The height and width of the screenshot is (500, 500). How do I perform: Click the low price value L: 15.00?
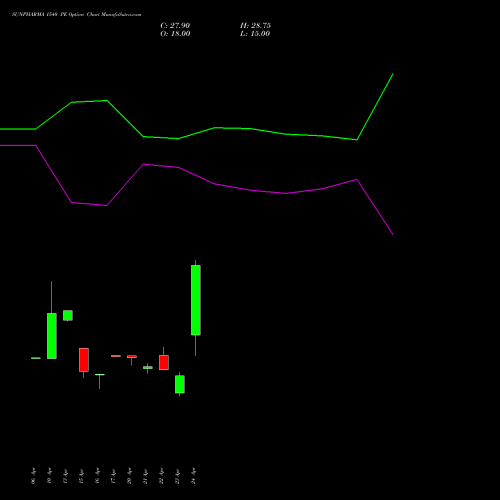tap(255, 34)
